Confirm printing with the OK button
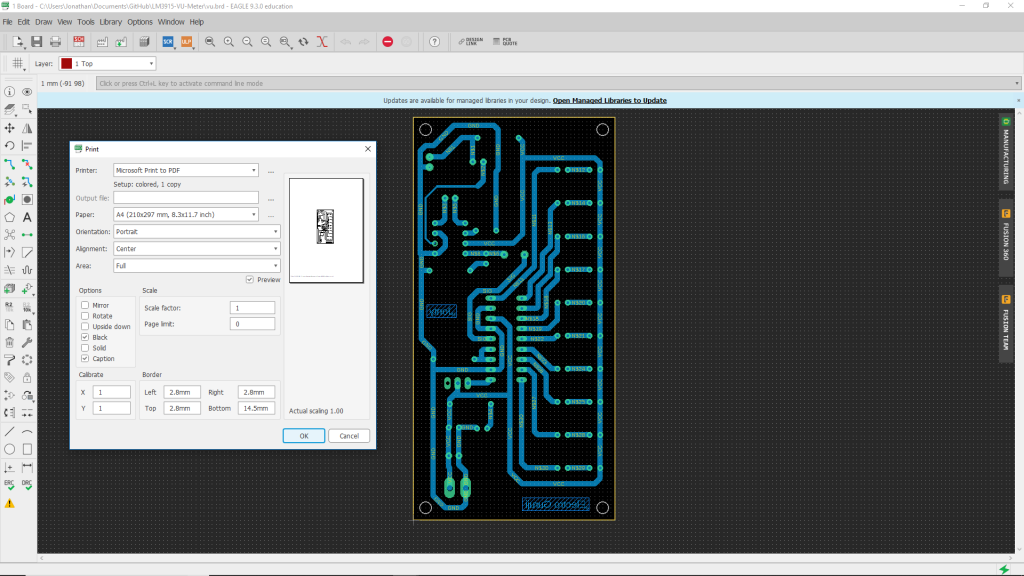 [x=303, y=435]
